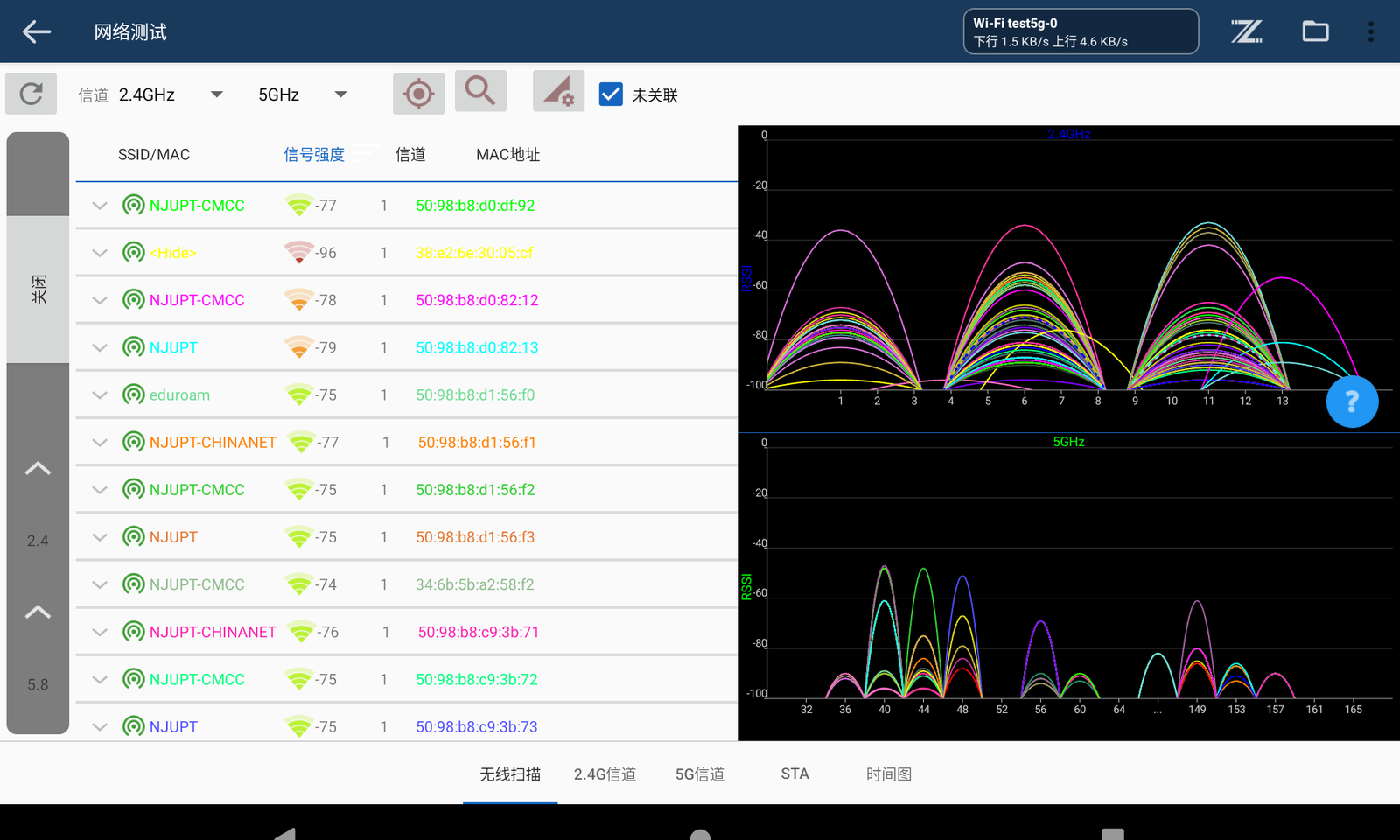
Task: Expand row for MAC 50:98:b8:d0:df:92
Action: coord(100,206)
